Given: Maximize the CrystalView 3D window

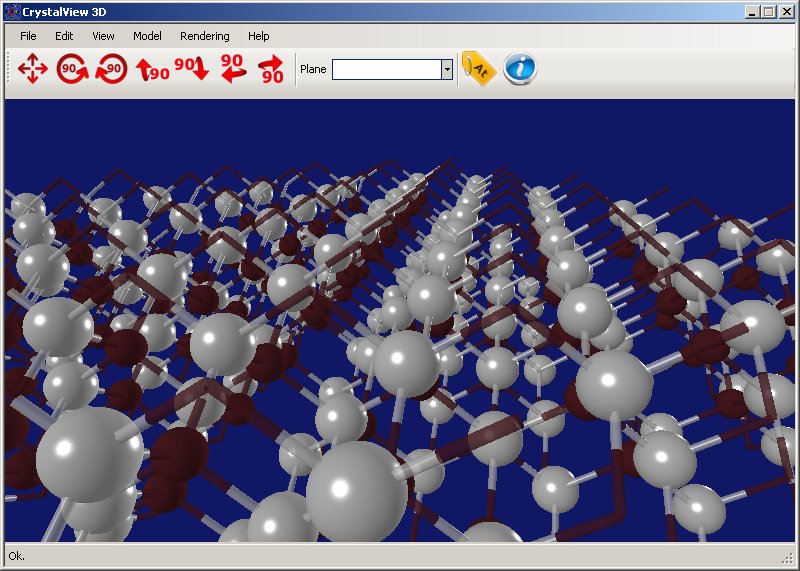Looking at the screenshot, I should [x=768, y=12].
